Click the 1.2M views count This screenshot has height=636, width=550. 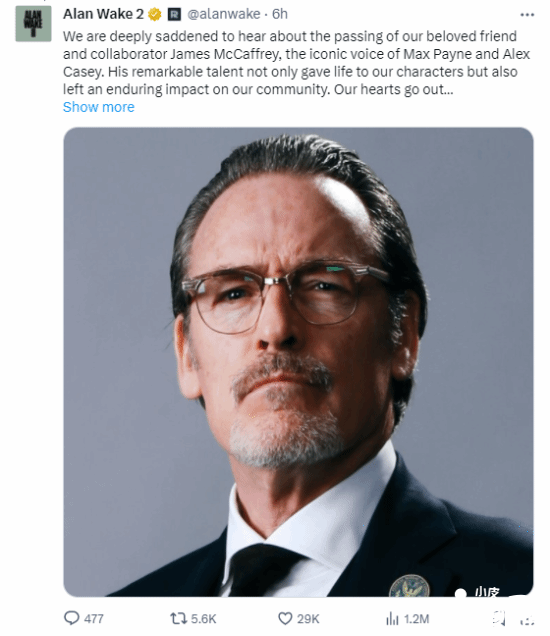tap(417, 619)
